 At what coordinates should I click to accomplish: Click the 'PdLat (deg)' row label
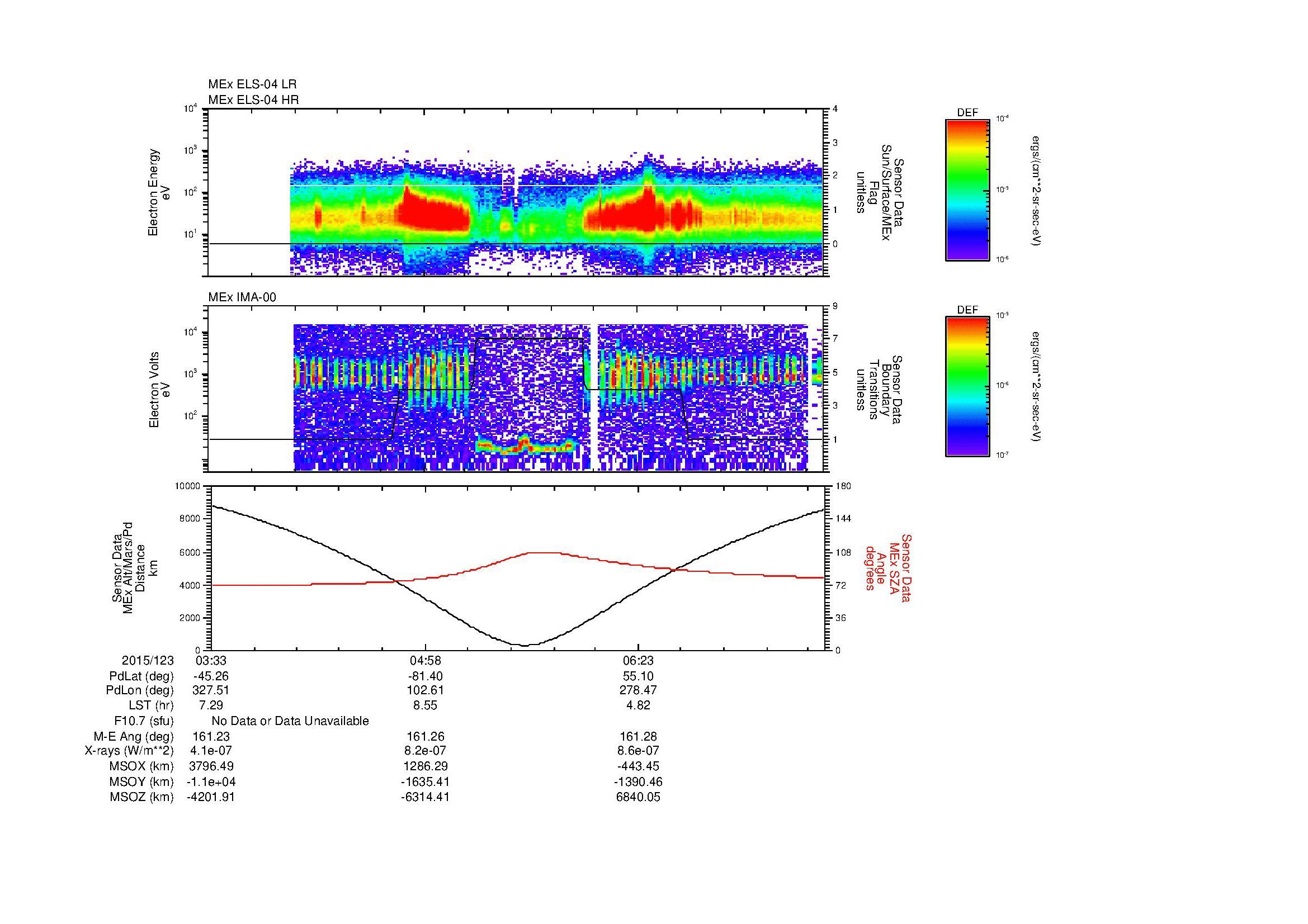coord(141,676)
